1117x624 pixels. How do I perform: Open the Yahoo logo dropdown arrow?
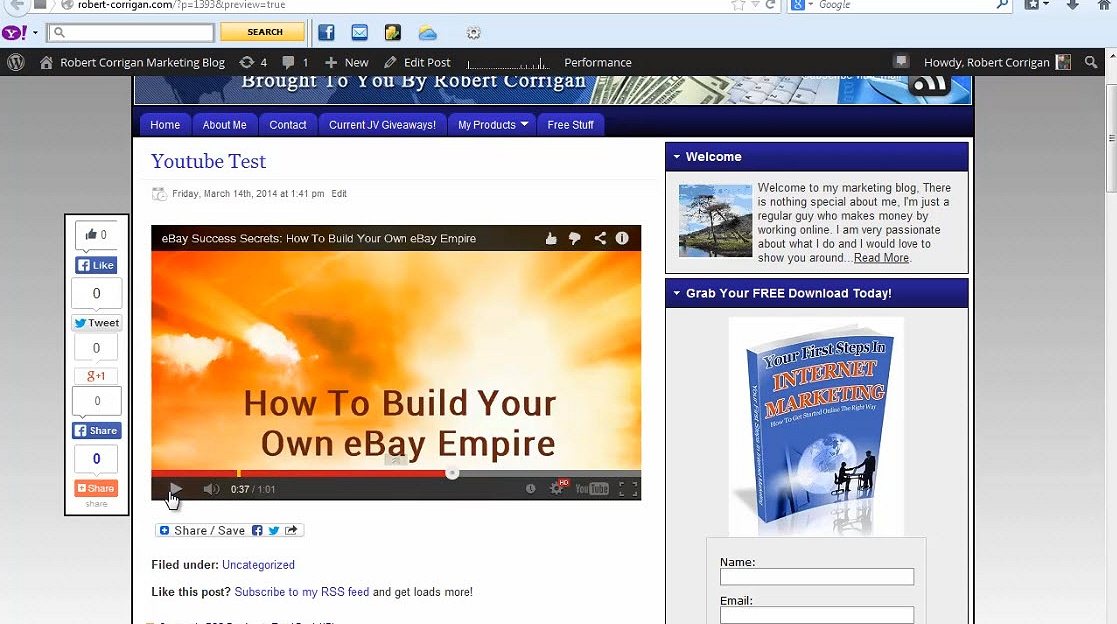(x=35, y=33)
